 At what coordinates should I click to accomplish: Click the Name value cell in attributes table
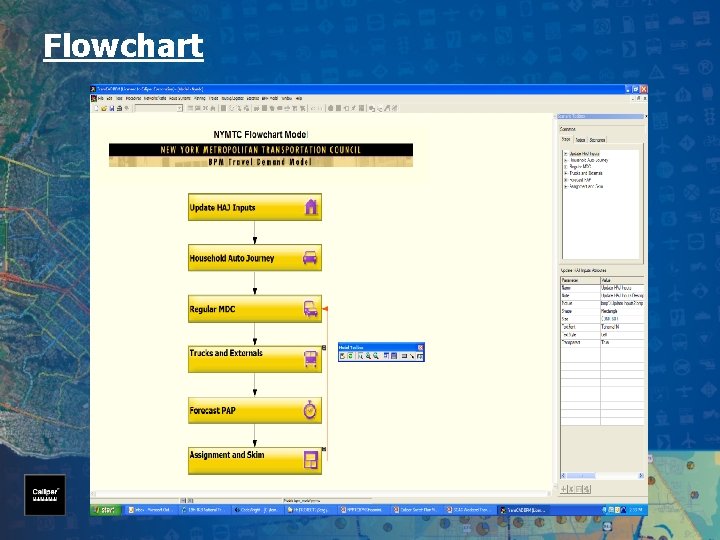(x=622, y=288)
